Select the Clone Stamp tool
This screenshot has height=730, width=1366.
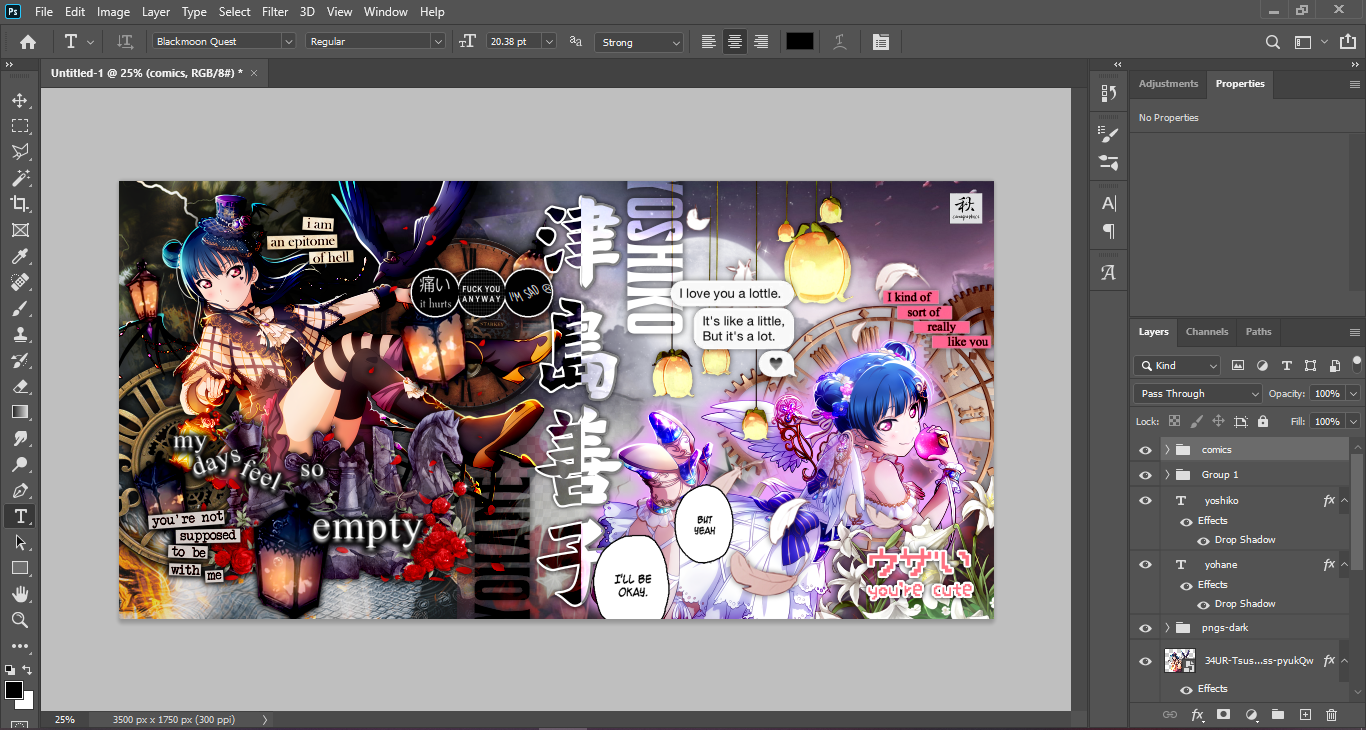19,334
